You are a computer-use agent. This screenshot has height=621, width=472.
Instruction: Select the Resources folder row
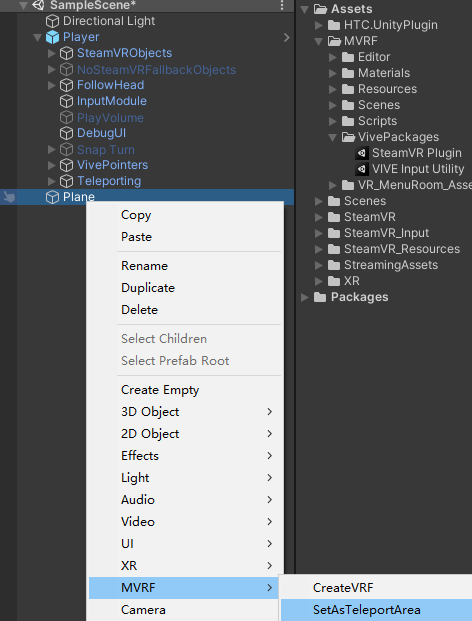(384, 89)
